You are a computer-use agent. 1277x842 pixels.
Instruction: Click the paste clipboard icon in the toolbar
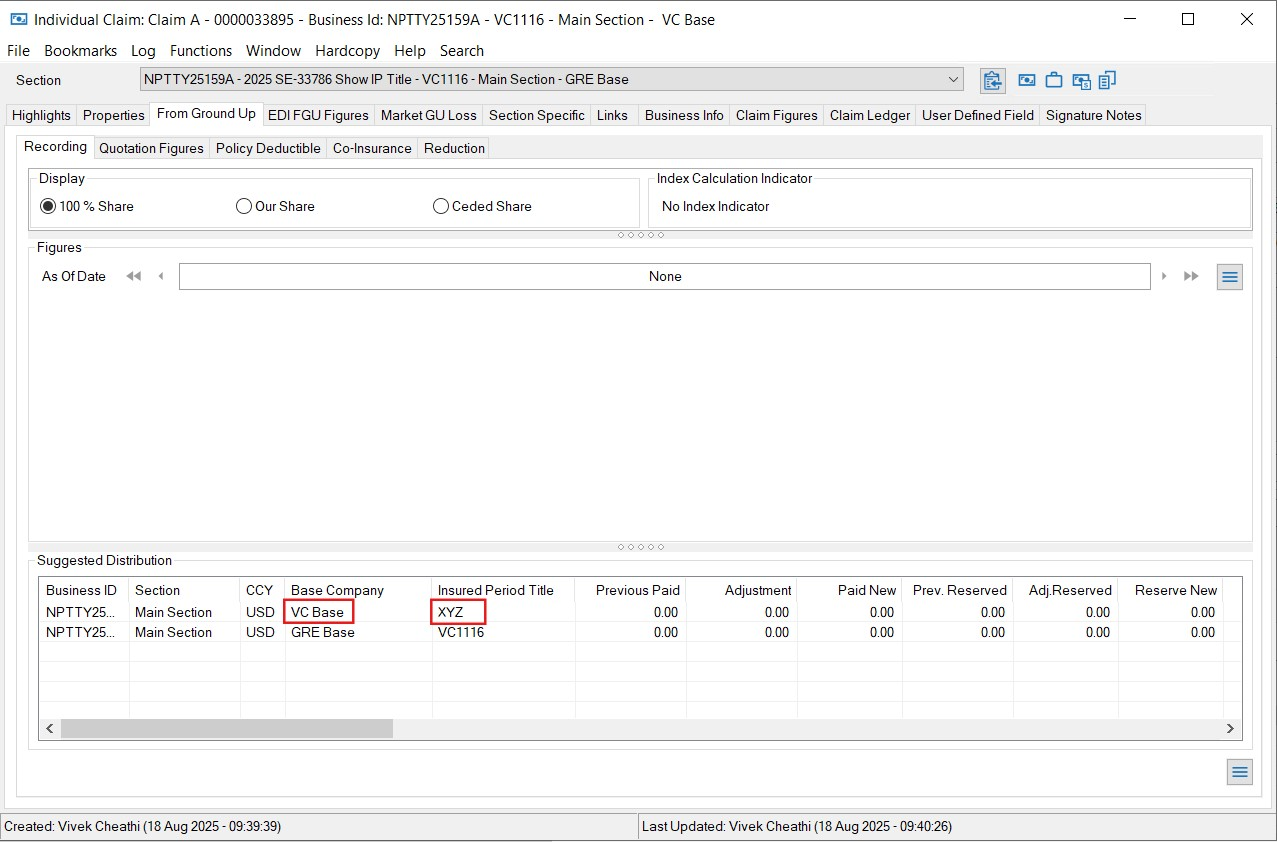point(992,80)
